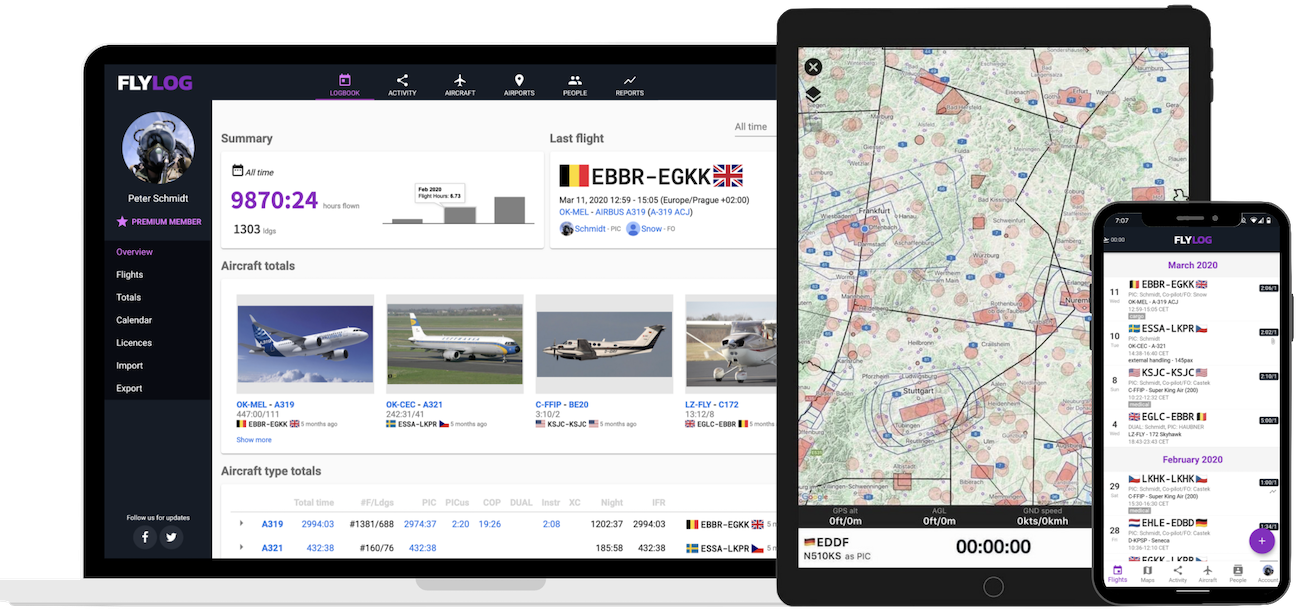Open the Account icon on the phone navigation

click(x=1267, y=573)
